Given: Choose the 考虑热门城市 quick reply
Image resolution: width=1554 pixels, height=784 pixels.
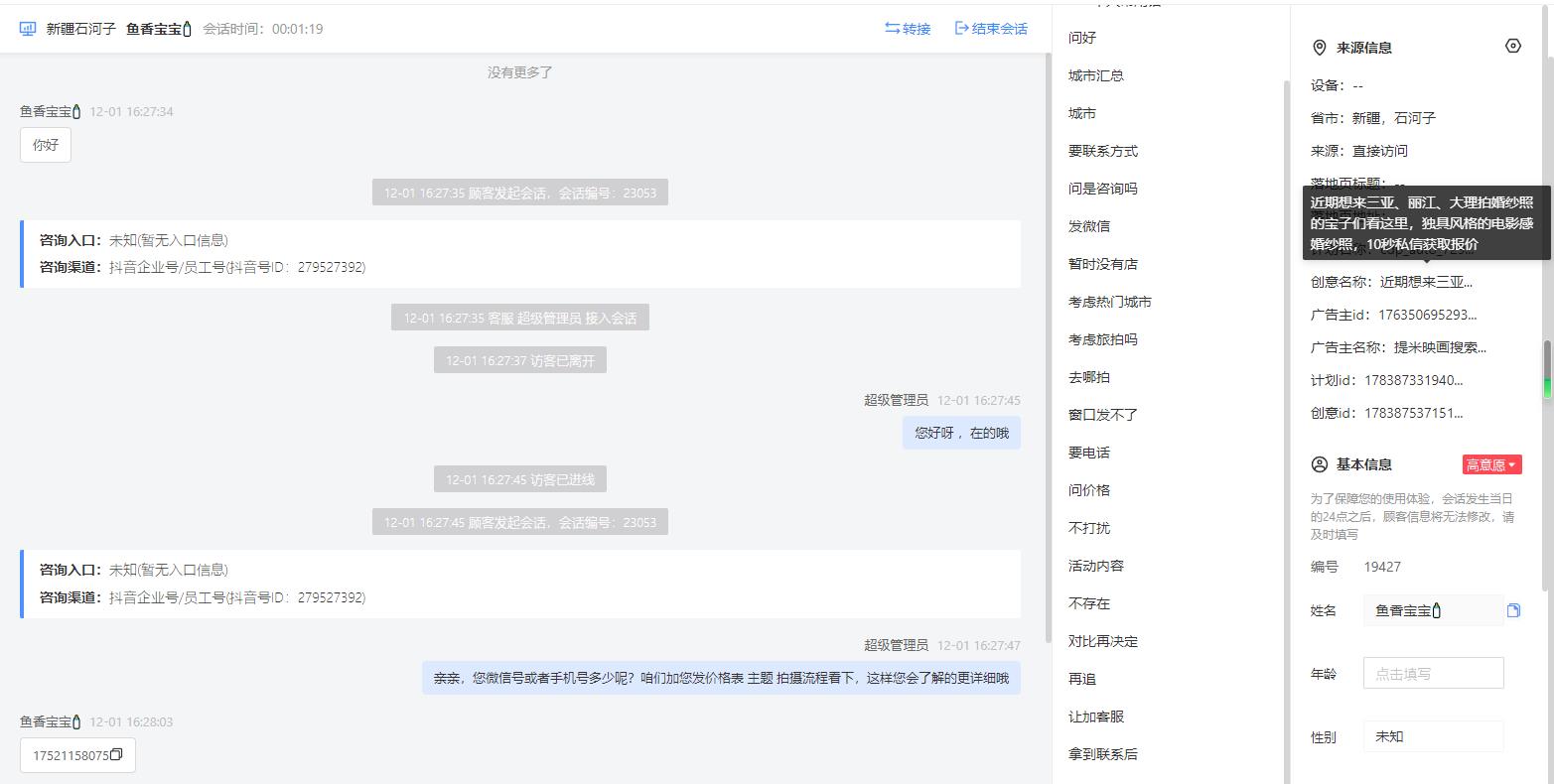Looking at the screenshot, I should [x=1110, y=302].
